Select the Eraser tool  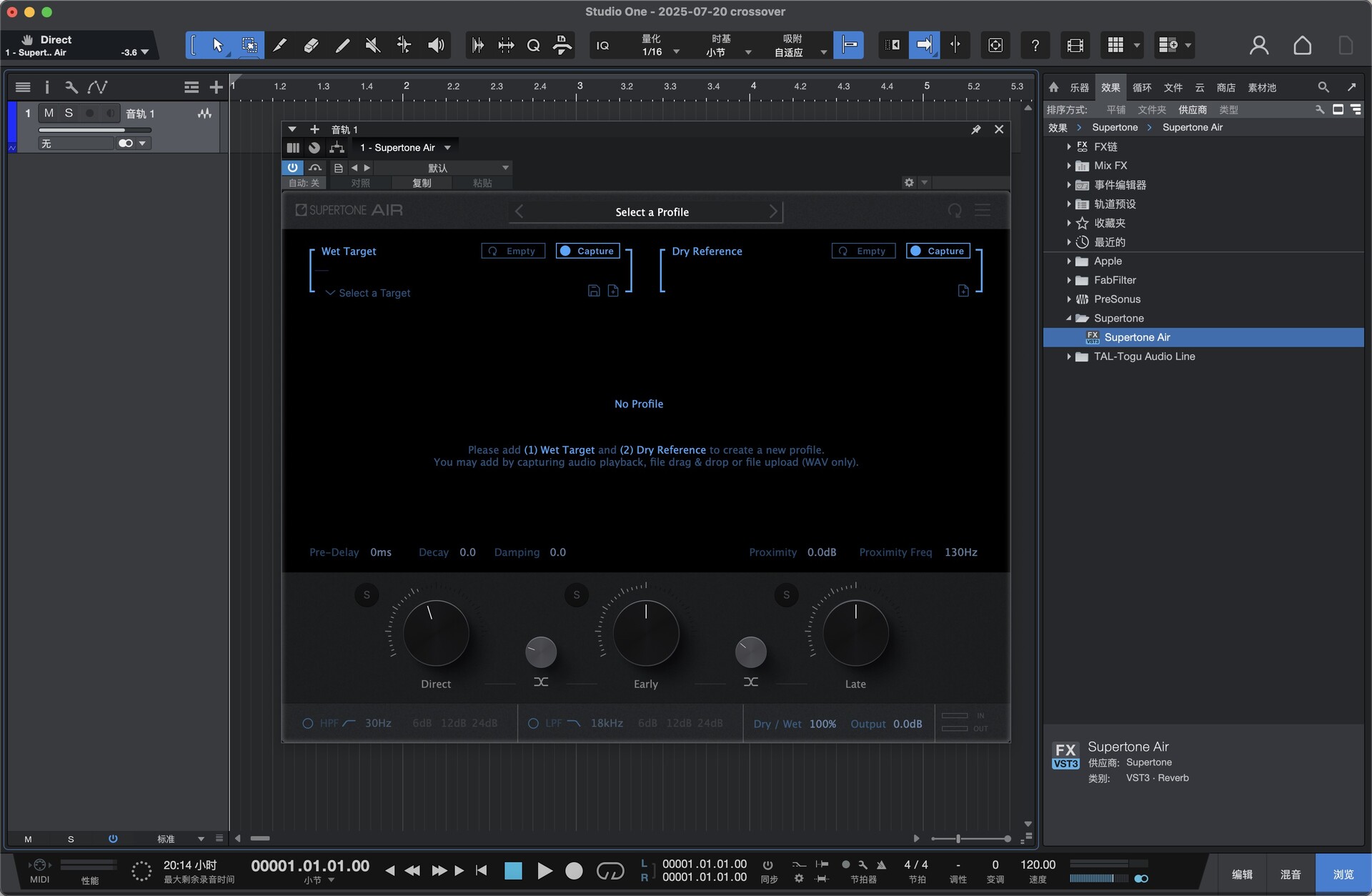coord(311,45)
